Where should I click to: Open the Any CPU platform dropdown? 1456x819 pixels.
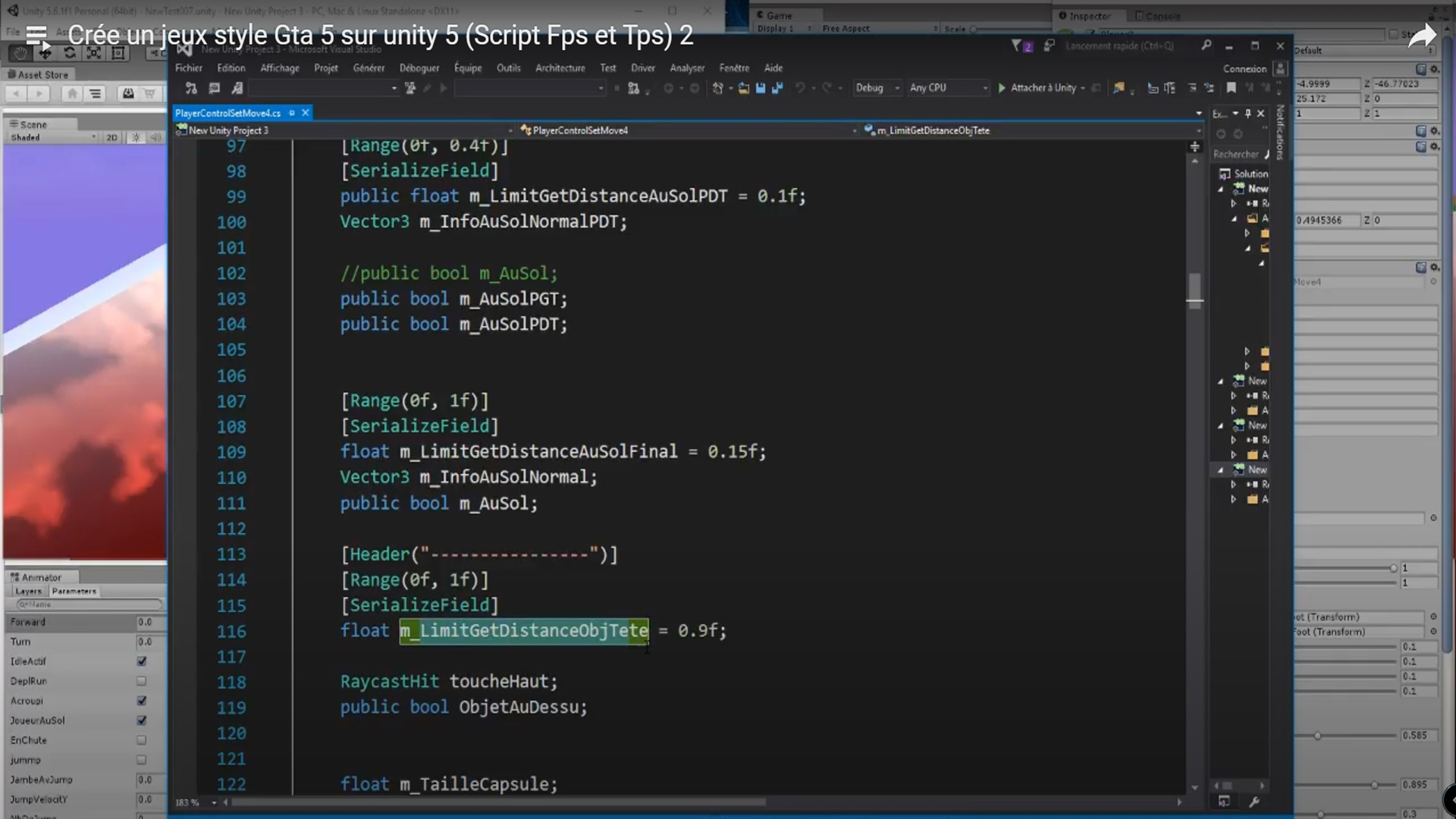tap(949, 88)
